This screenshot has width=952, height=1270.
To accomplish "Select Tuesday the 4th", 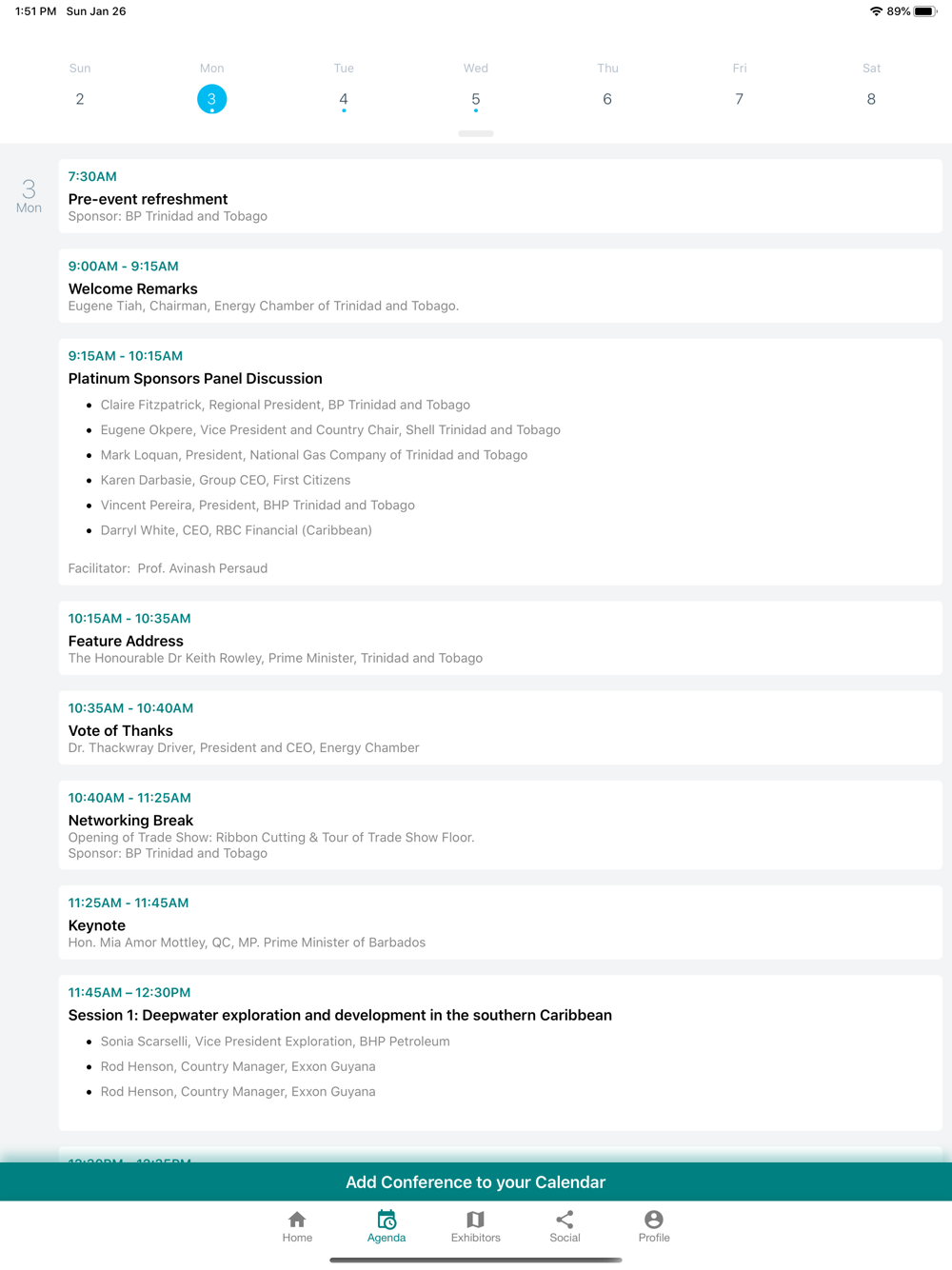I will point(344,99).
